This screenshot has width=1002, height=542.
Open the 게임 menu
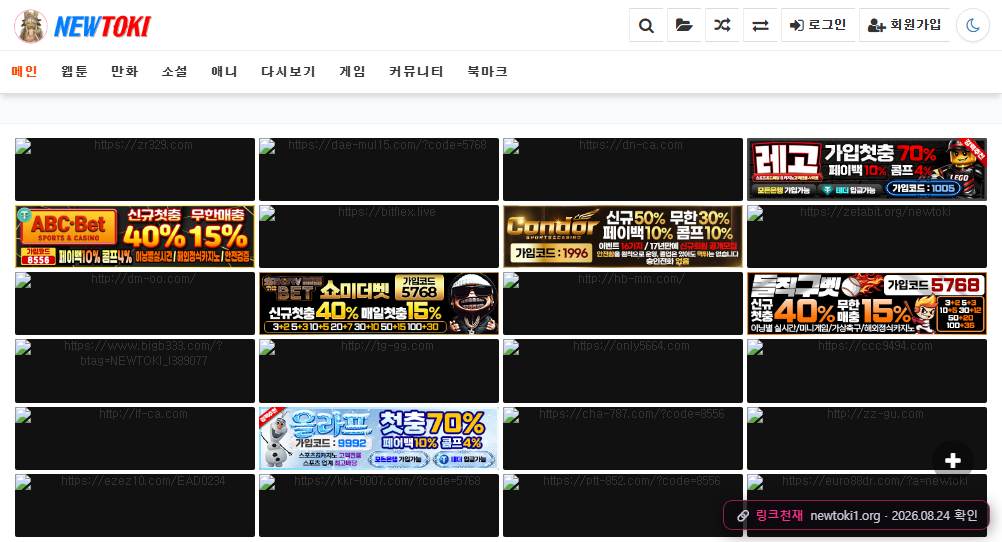pyautogui.click(x=352, y=72)
